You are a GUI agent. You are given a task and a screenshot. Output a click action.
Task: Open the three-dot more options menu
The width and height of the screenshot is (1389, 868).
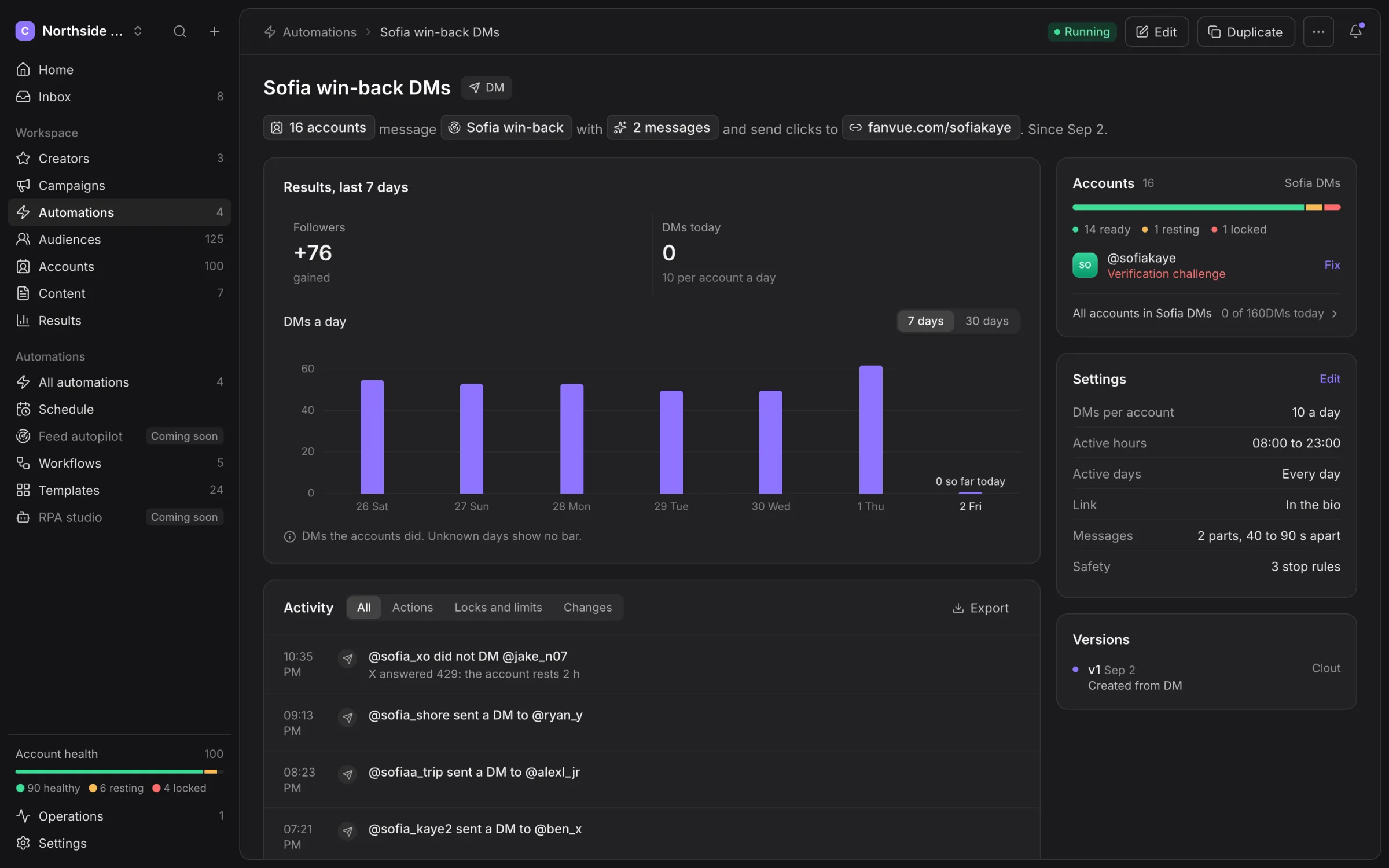pos(1318,32)
